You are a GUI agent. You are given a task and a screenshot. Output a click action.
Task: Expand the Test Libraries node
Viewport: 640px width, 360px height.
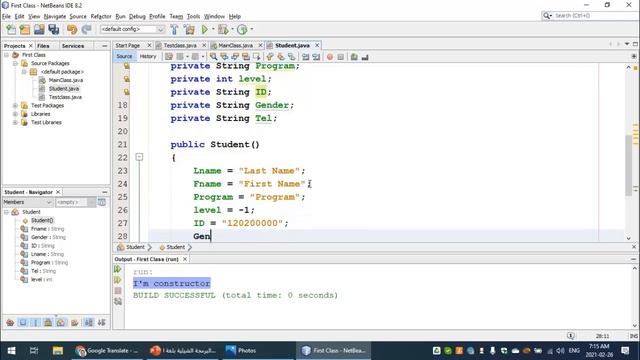click(x=15, y=122)
